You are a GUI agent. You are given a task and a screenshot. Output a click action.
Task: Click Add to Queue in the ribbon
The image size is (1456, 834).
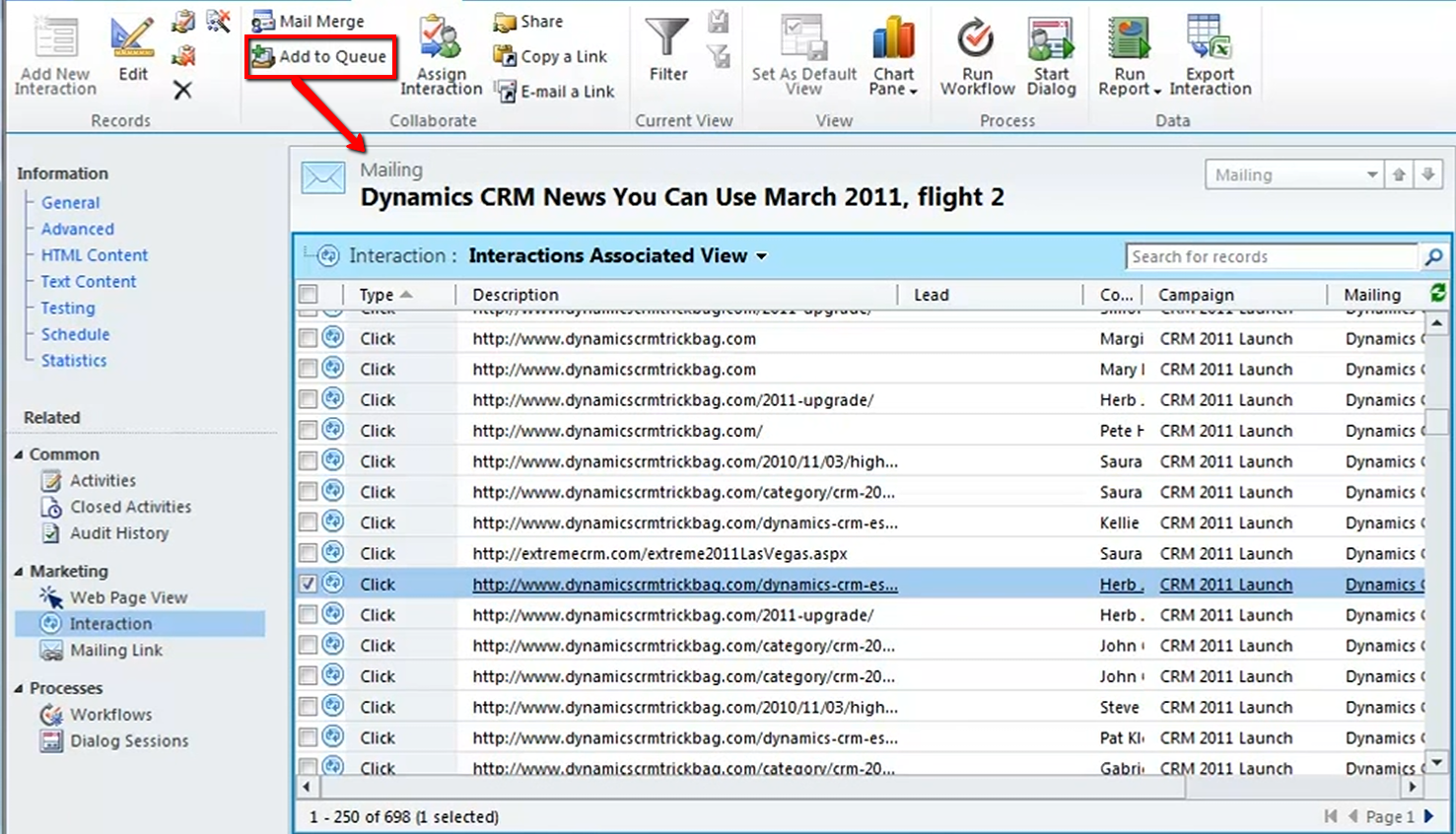coord(318,56)
